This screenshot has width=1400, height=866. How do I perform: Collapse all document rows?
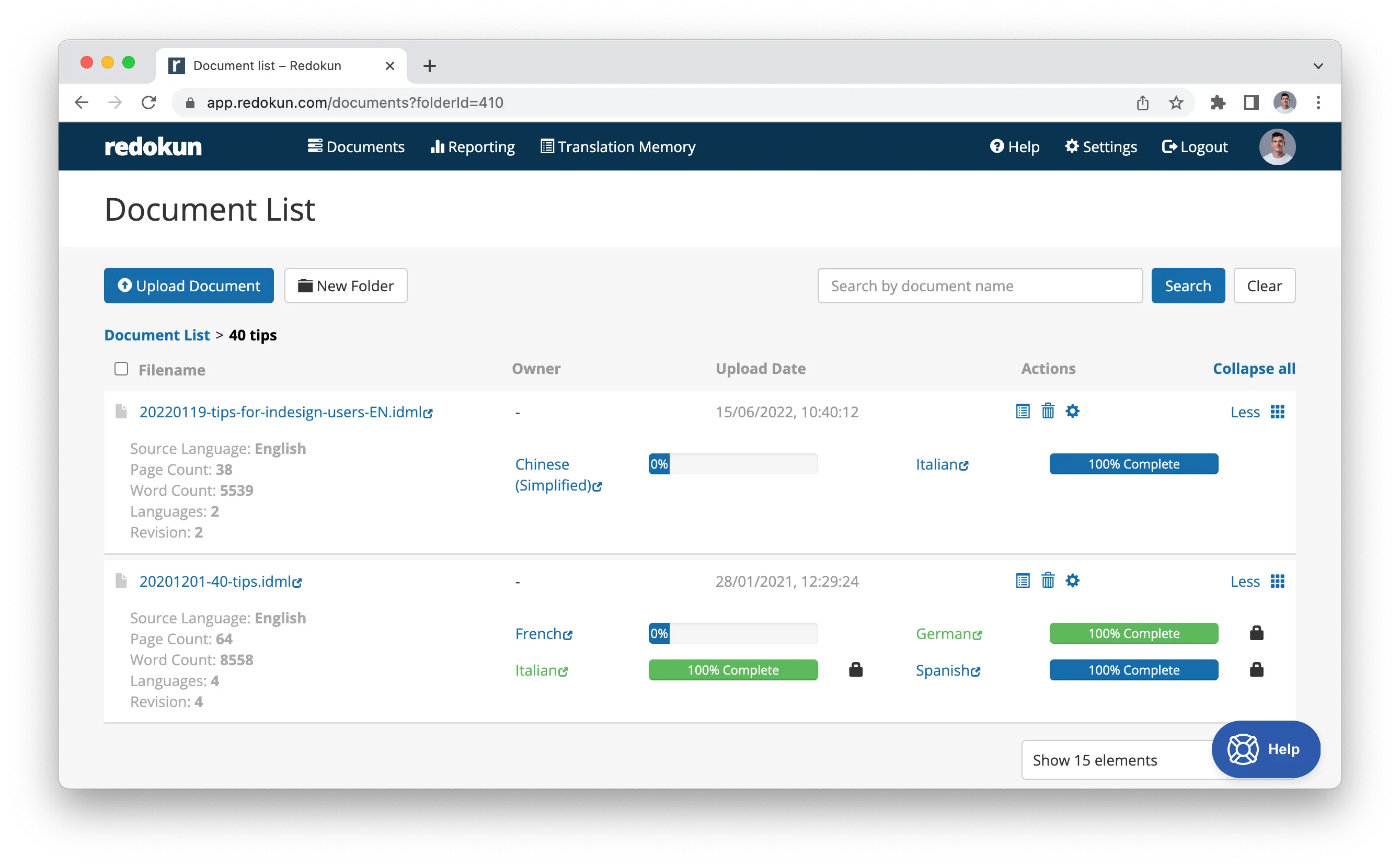pos(1254,368)
